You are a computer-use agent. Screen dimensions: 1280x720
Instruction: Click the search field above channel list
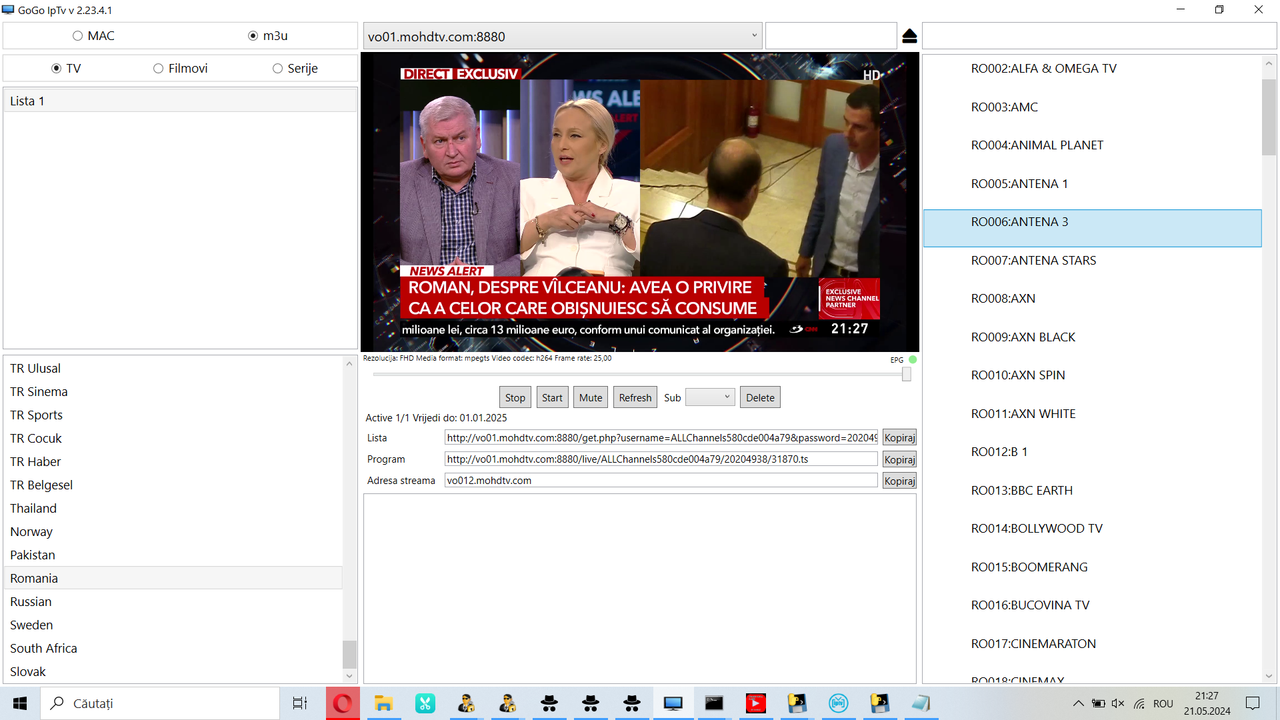[x=1099, y=36]
